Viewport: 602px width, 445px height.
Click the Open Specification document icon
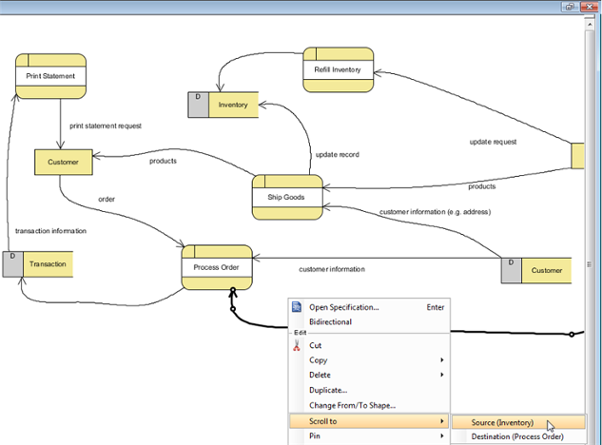click(296, 307)
